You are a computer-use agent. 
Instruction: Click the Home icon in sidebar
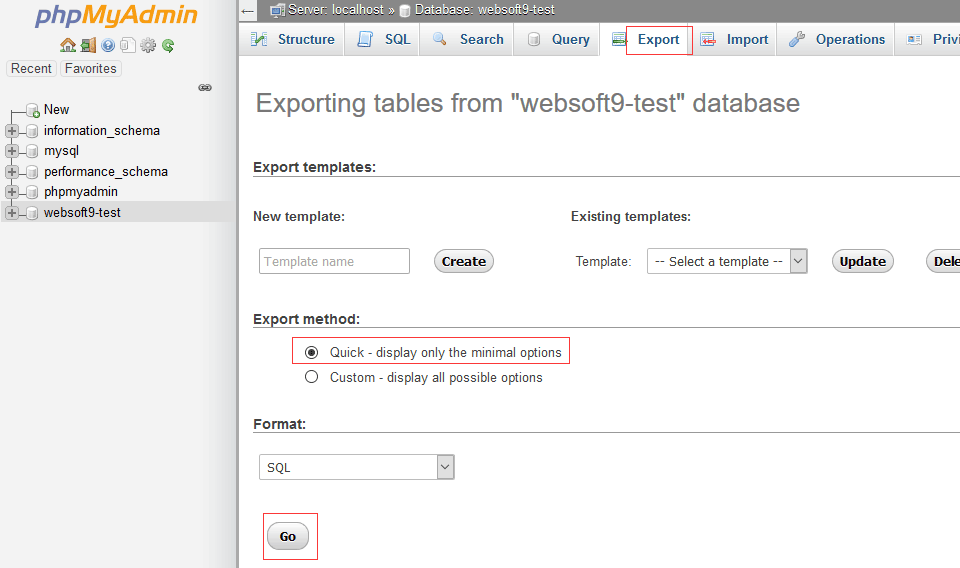point(67,45)
